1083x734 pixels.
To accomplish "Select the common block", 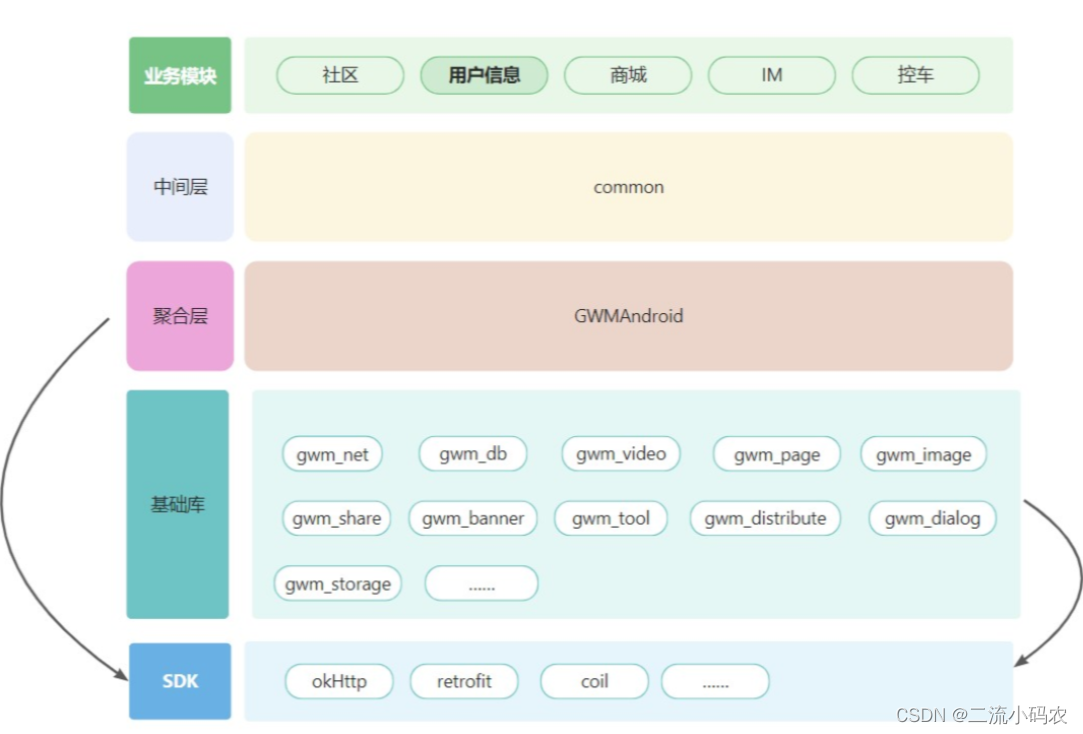I will click(629, 186).
